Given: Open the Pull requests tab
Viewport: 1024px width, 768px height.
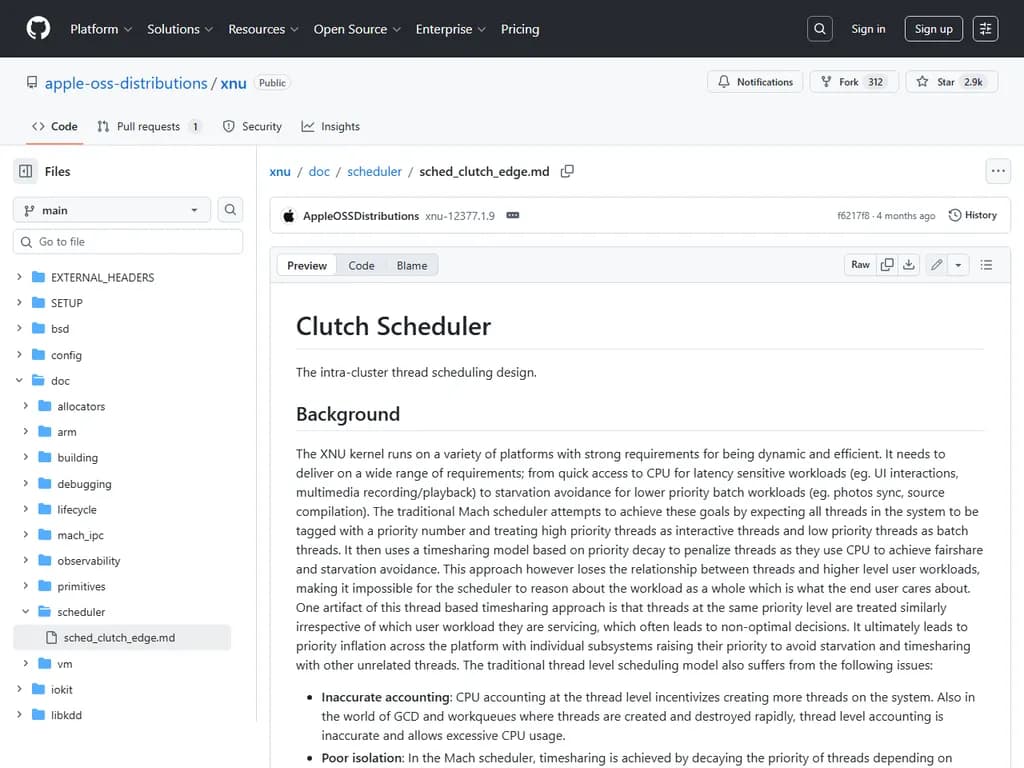Looking at the screenshot, I should click(148, 127).
